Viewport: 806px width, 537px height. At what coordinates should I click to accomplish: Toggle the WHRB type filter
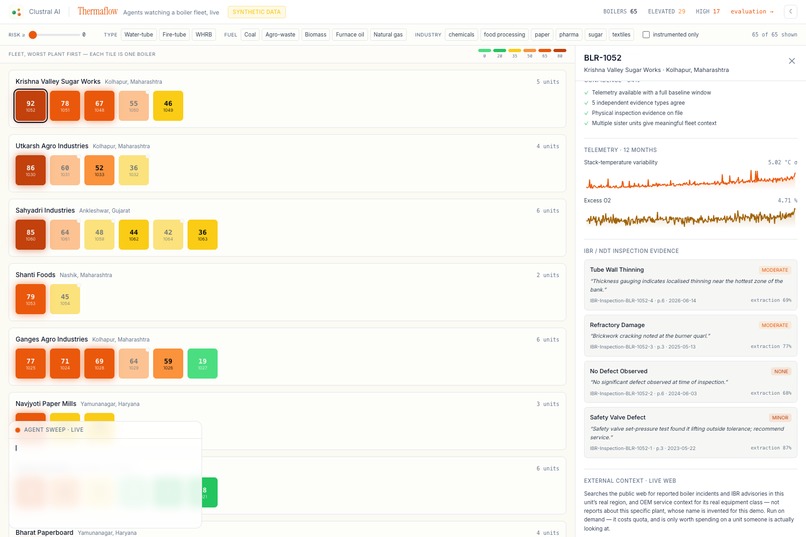(204, 35)
